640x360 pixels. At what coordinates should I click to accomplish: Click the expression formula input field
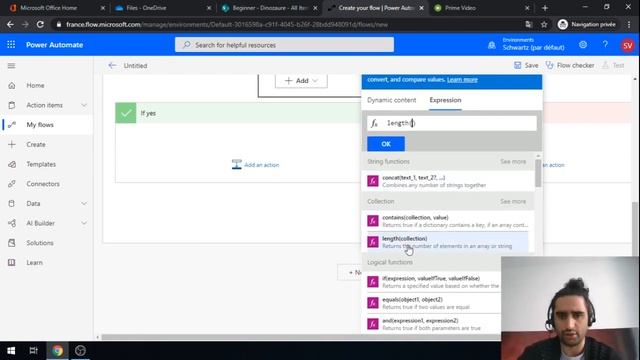click(452, 123)
